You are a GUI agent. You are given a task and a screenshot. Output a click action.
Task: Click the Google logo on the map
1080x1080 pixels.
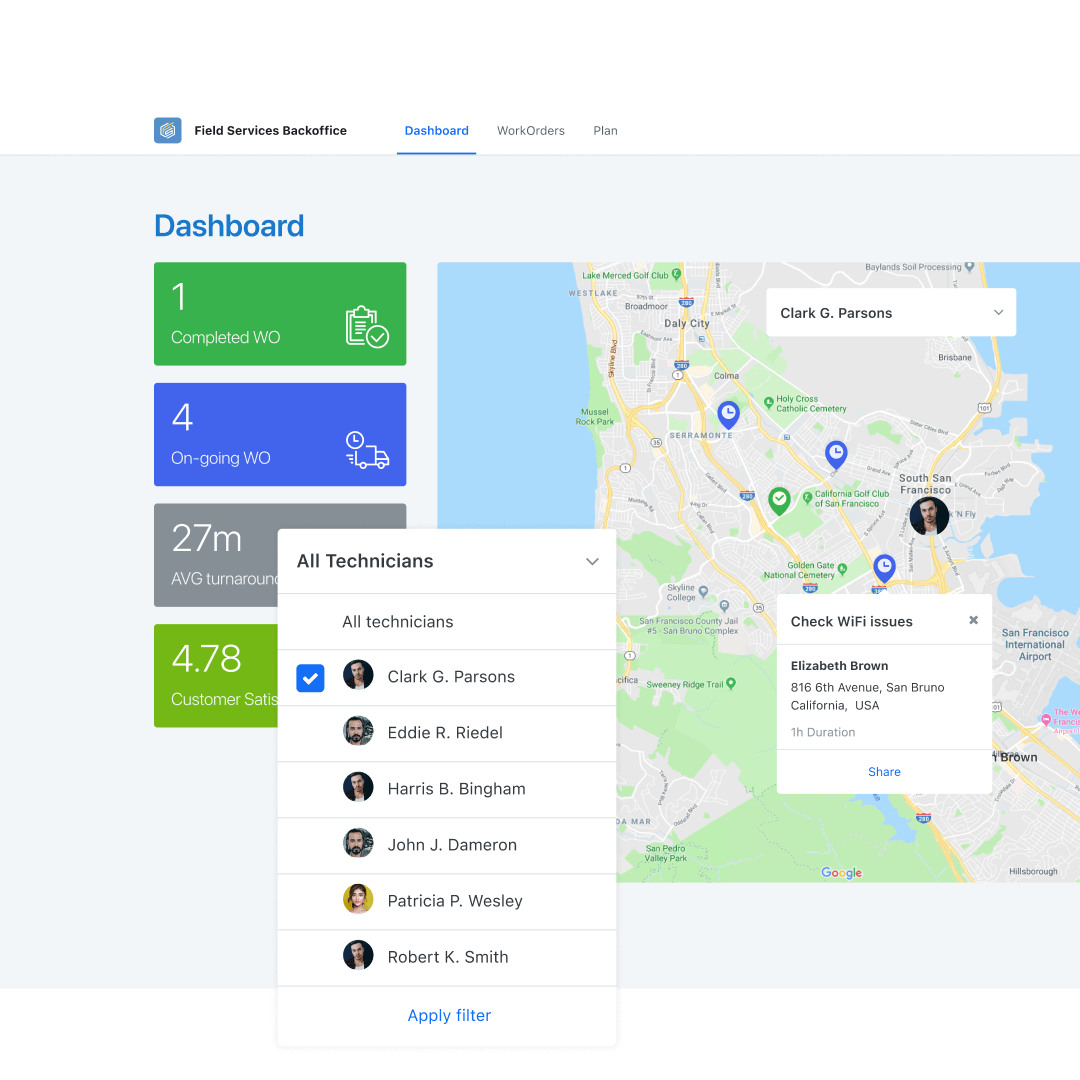point(841,872)
